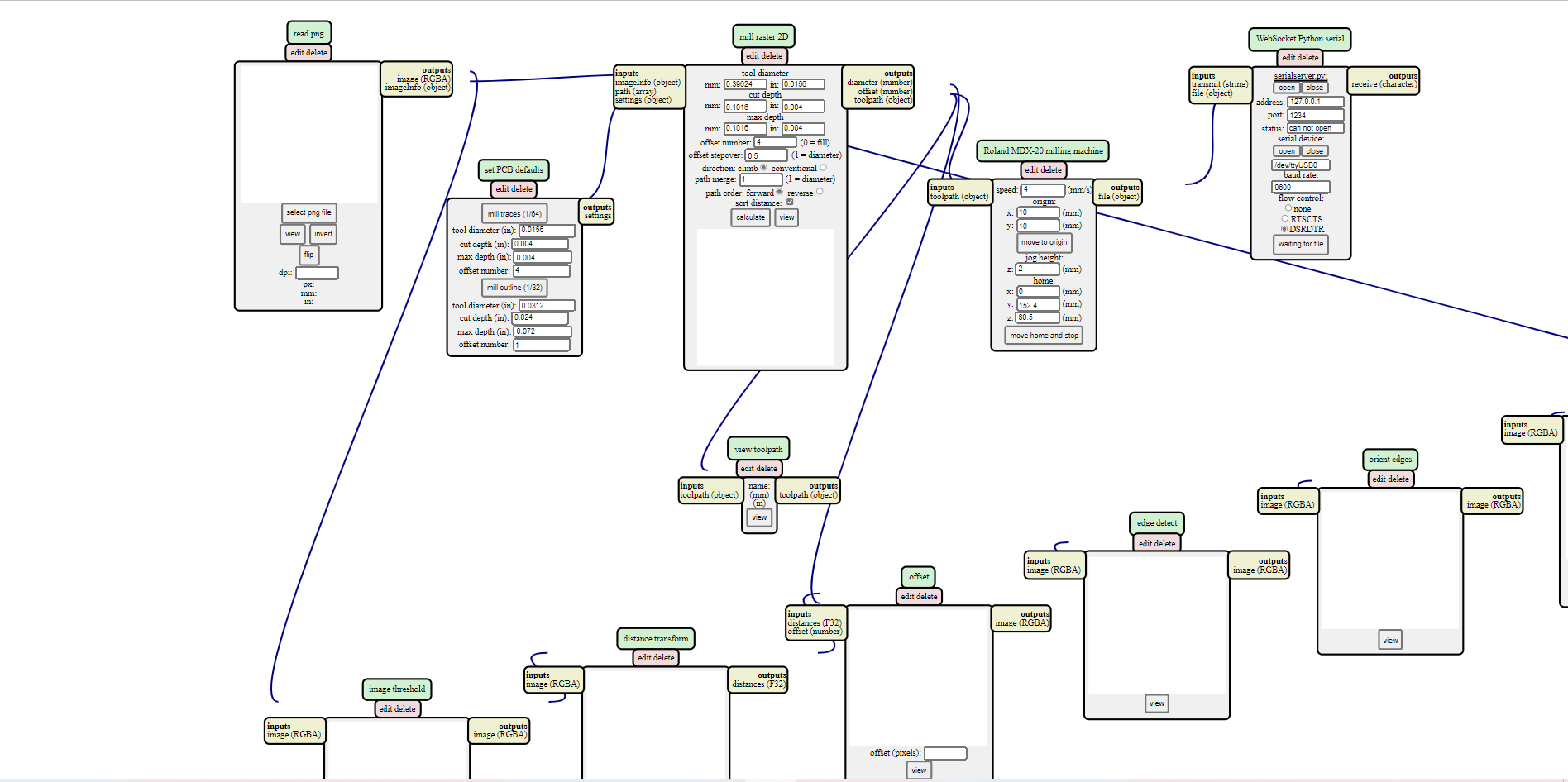The width and height of the screenshot is (1568, 782).
Task: Click the 'select png file' button
Action: (308, 212)
